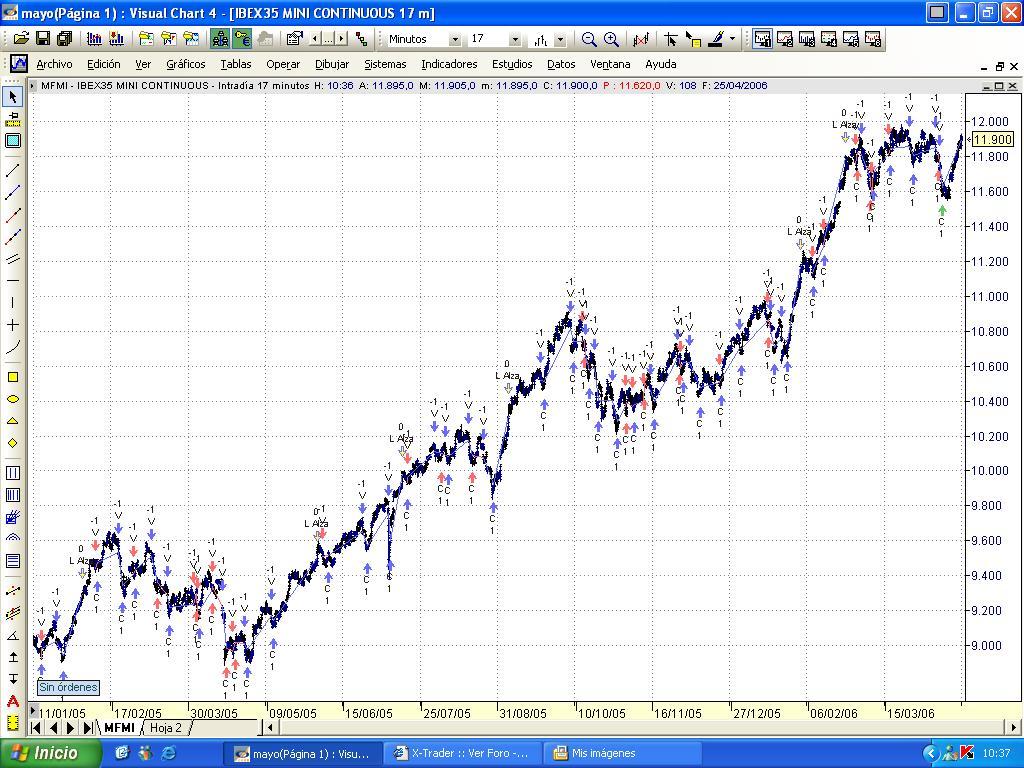Activate workspace screen 1
The image size is (1024, 768).
pos(762,39)
